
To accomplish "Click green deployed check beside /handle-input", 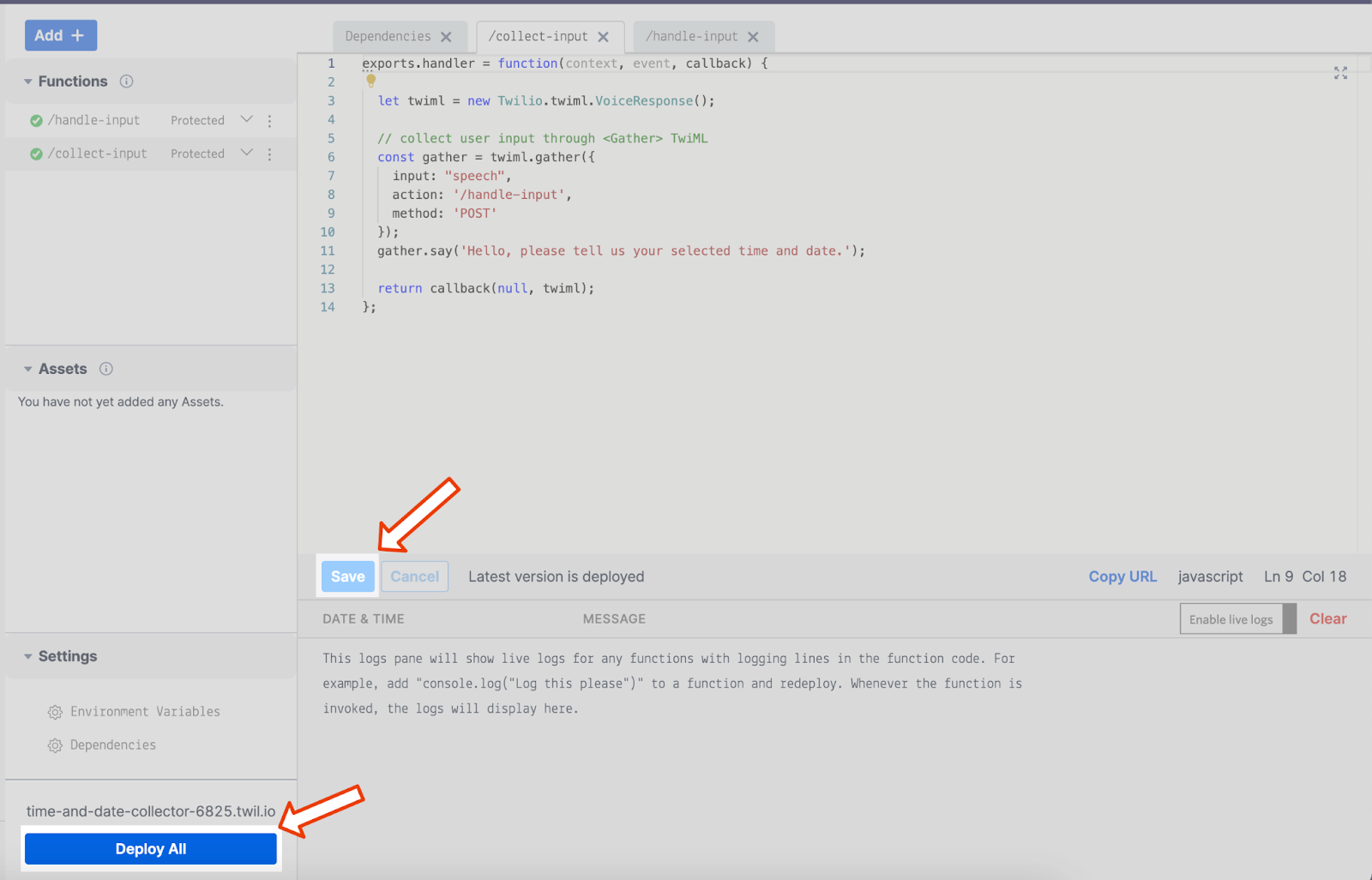I will click(x=36, y=121).
